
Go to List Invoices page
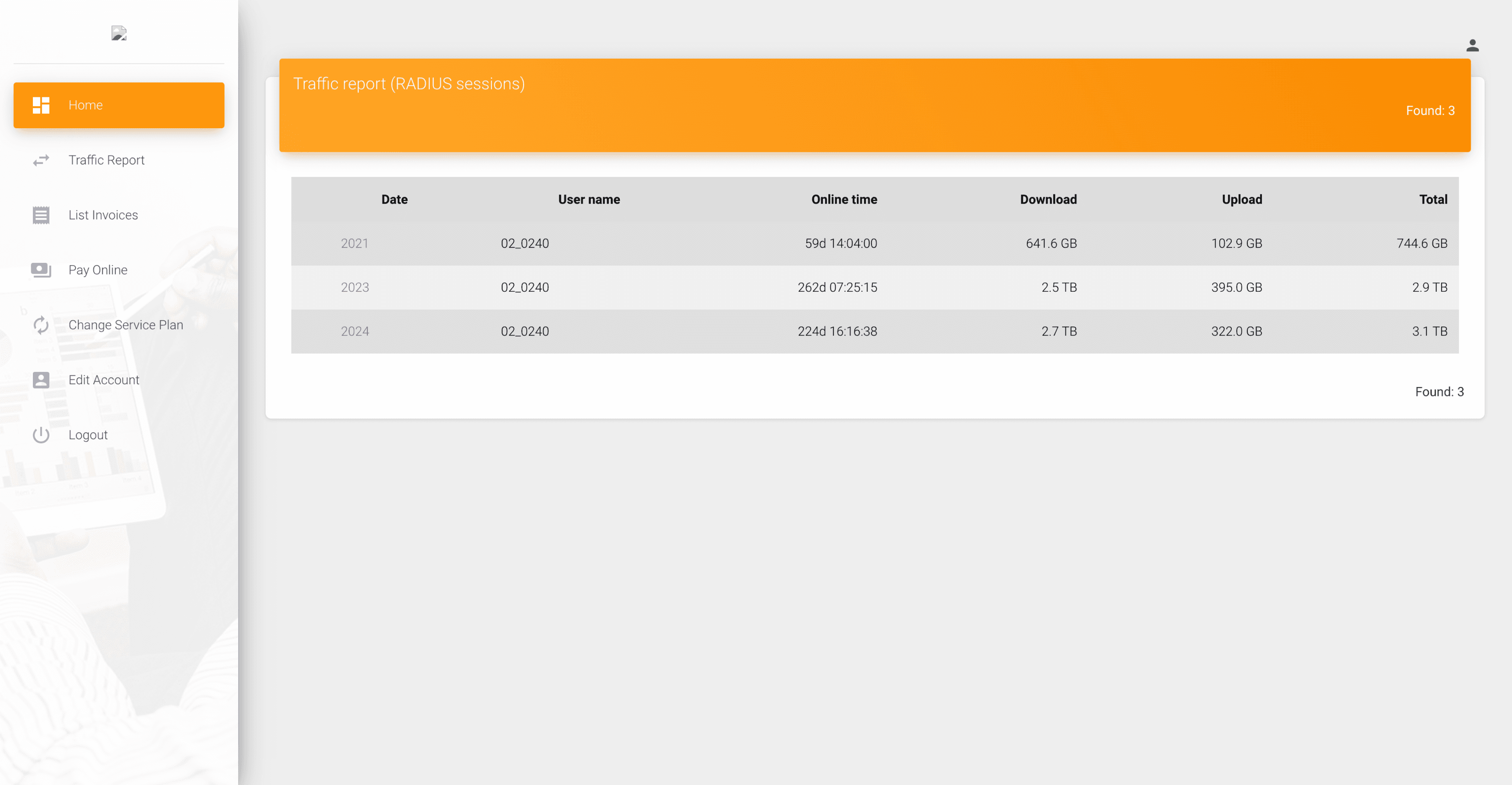coord(103,215)
